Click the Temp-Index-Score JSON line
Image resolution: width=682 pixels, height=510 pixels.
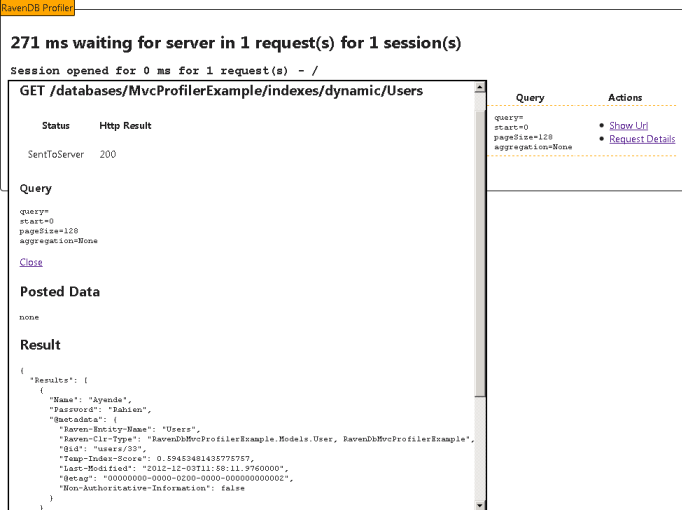[157, 459]
